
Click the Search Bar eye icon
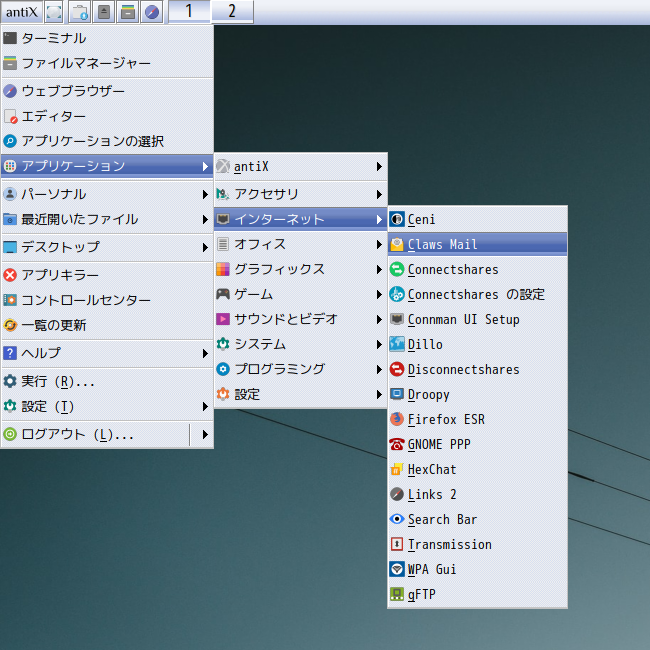click(397, 519)
